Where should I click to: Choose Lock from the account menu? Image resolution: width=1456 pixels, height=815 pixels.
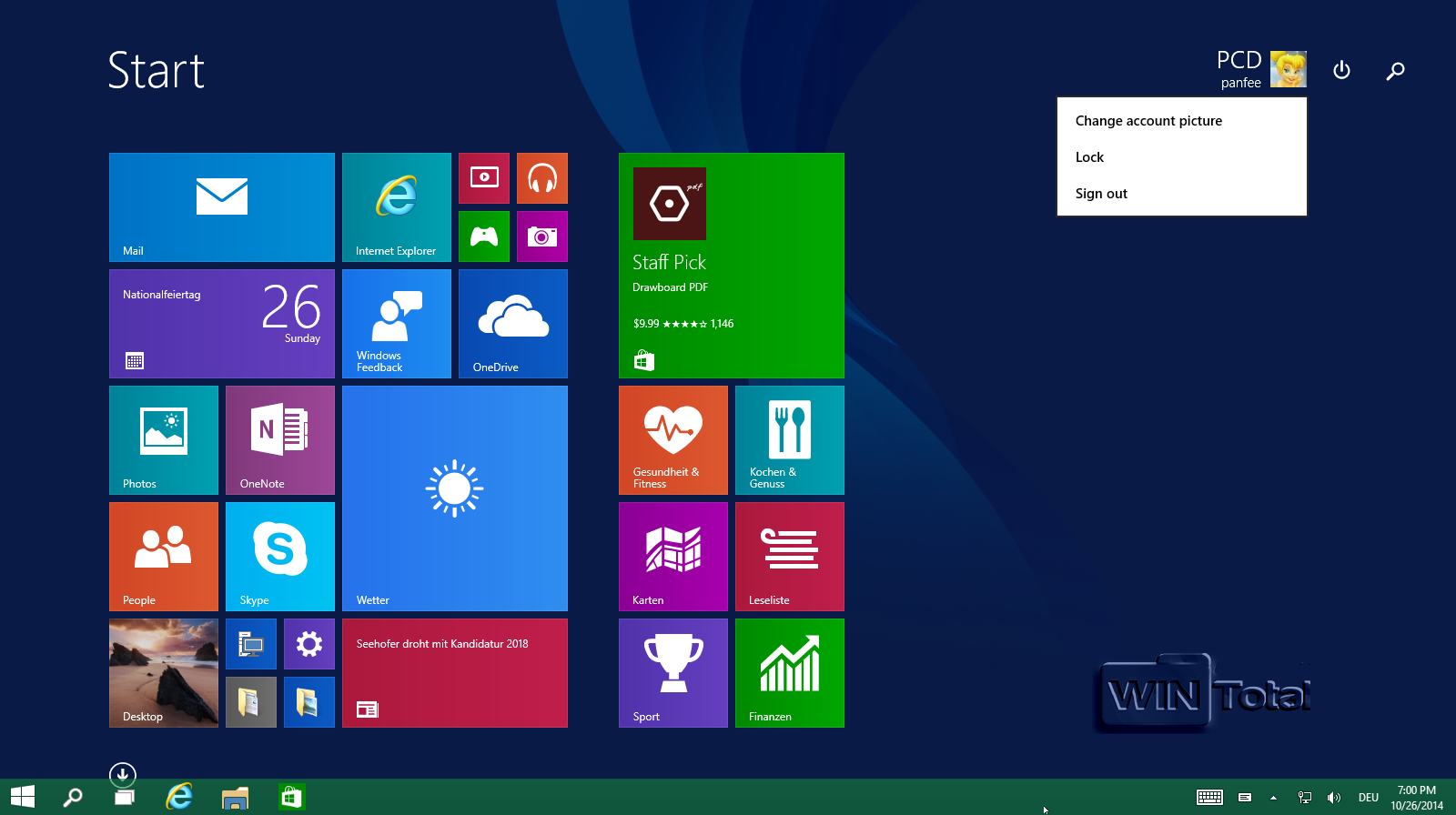[x=1181, y=157]
